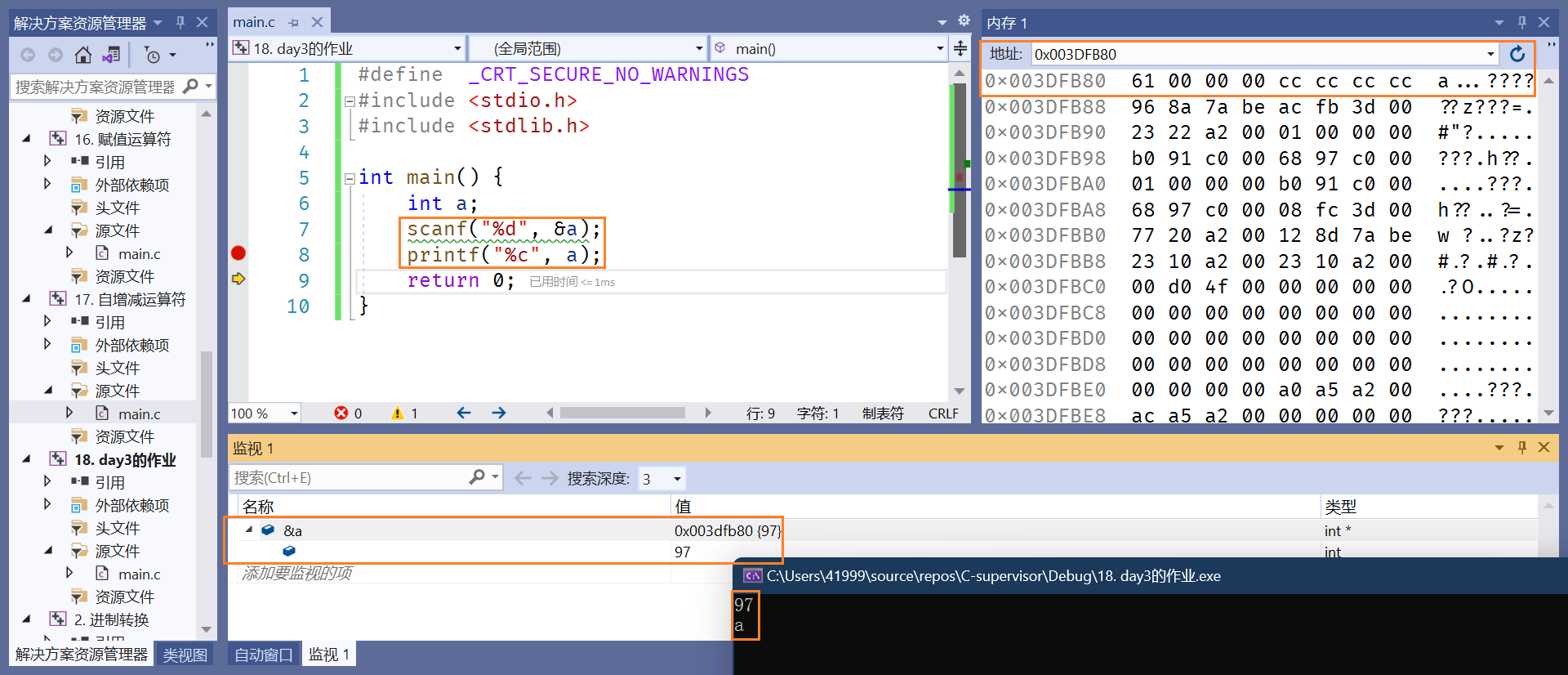Switch views icon in Solution Explorer toolbar
Screen dimensions: 1568x675
pos(111,55)
